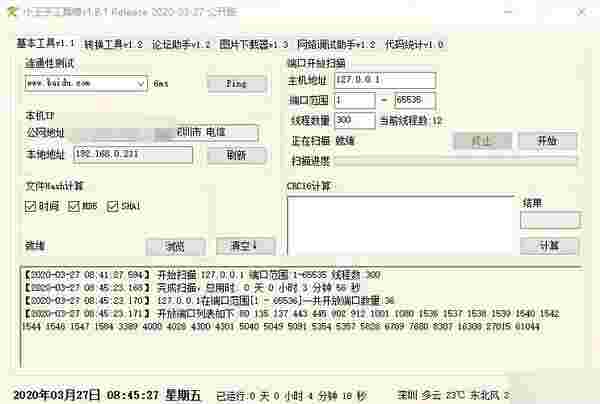Screen dimensions: 600x404
Task: Switch to the 图片下载器 v1.3 tab
Action: point(254,44)
